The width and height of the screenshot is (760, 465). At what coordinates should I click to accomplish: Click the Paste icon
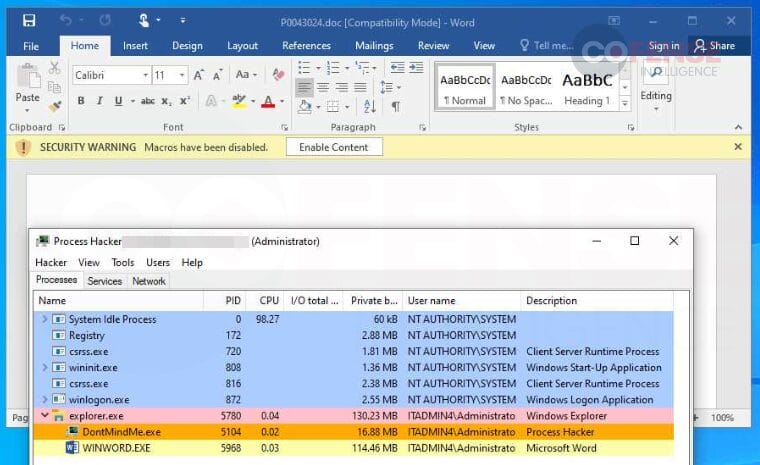tap(27, 80)
